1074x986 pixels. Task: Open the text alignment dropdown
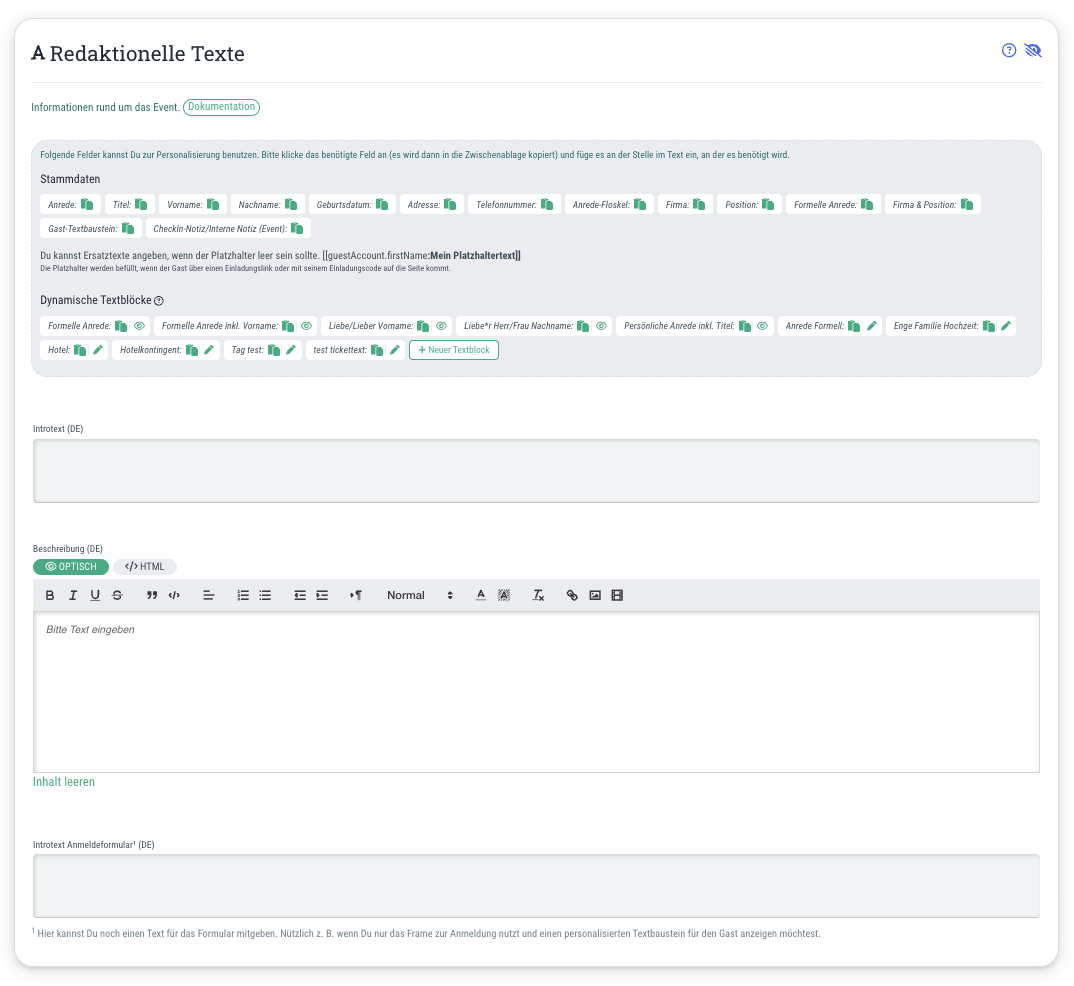pyautogui.click(x=209, y=595)
